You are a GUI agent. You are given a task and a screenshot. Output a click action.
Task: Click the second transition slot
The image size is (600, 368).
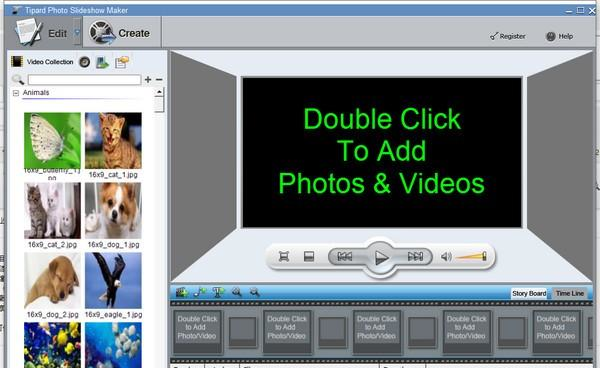(332, 331)
